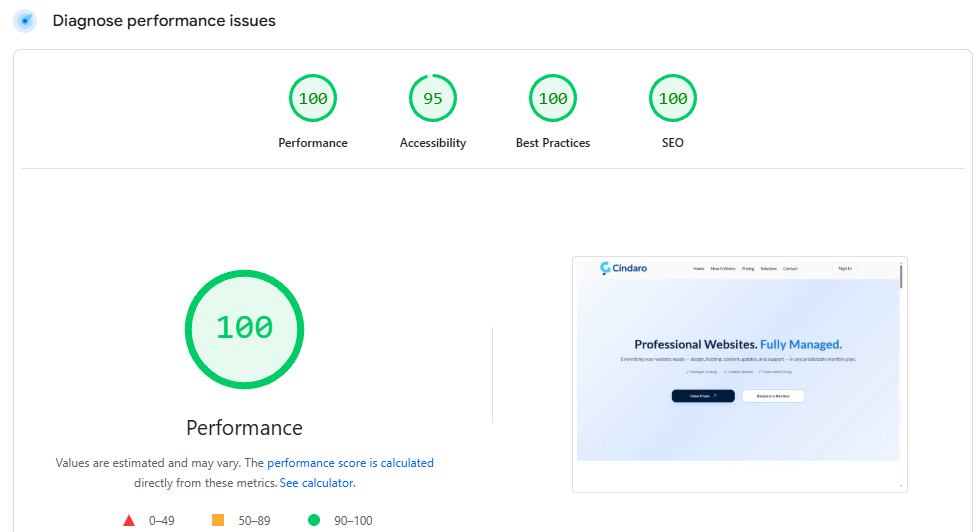Click the '0–49' legend text
This screenshot has width=979, height=532.
click(x=162, y=521)
